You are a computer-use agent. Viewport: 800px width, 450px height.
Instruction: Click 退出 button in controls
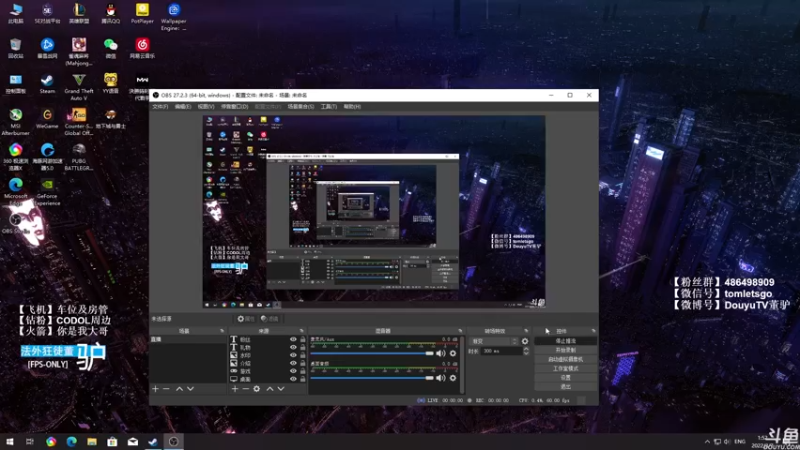coord(565,387)
